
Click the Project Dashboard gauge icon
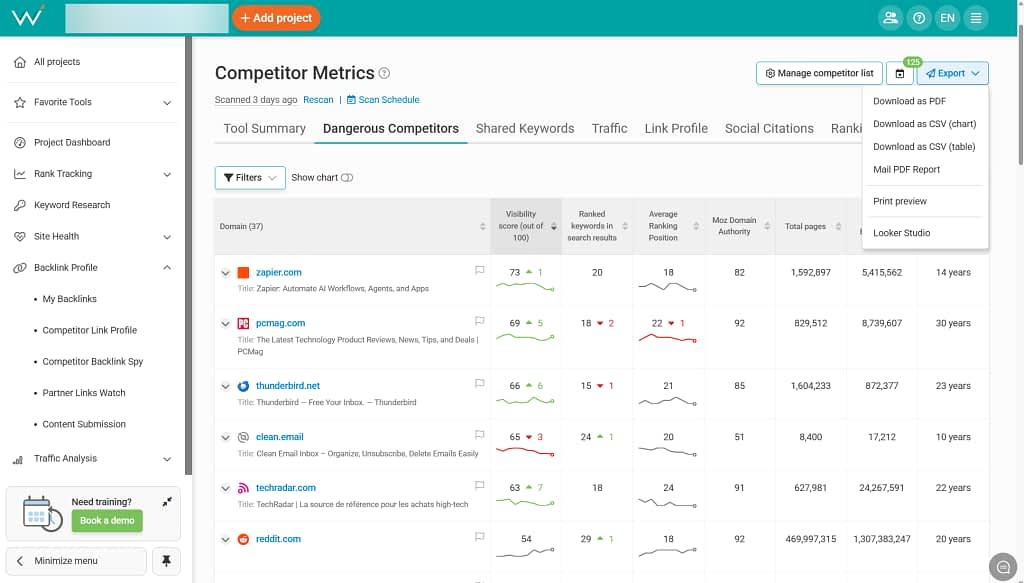(20, 142)
